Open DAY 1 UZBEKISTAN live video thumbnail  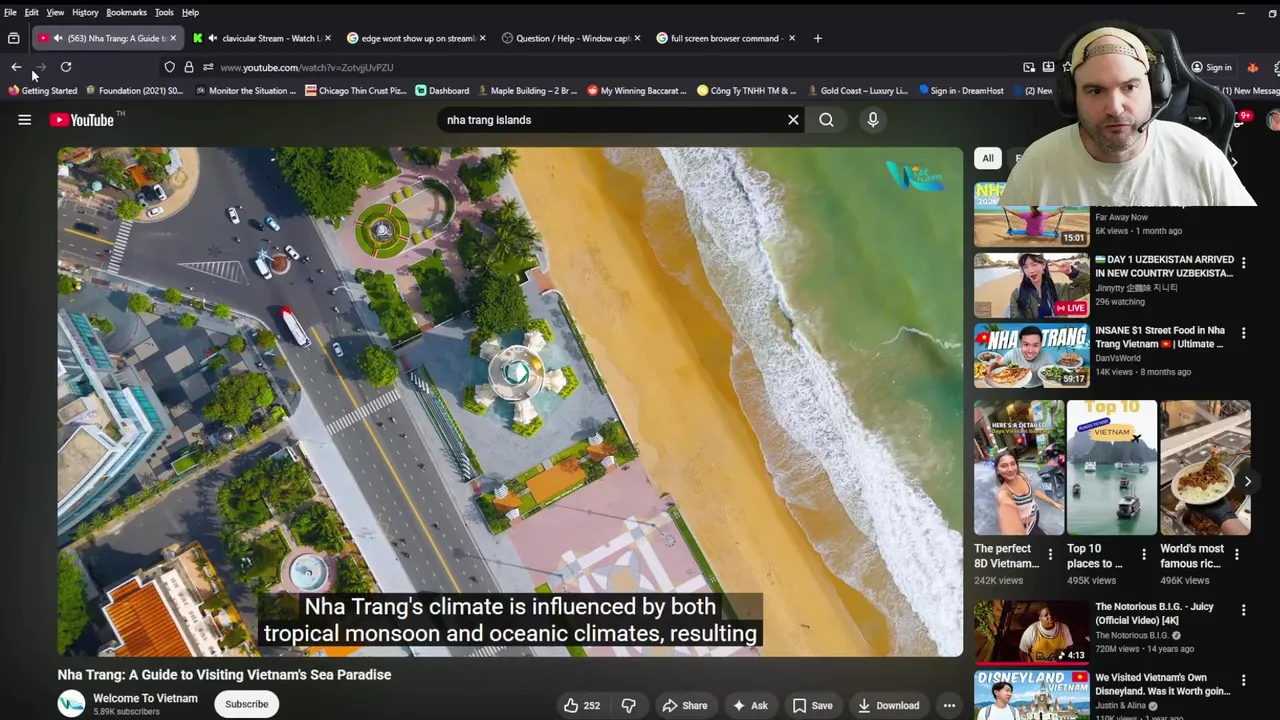coord(1032,286)
